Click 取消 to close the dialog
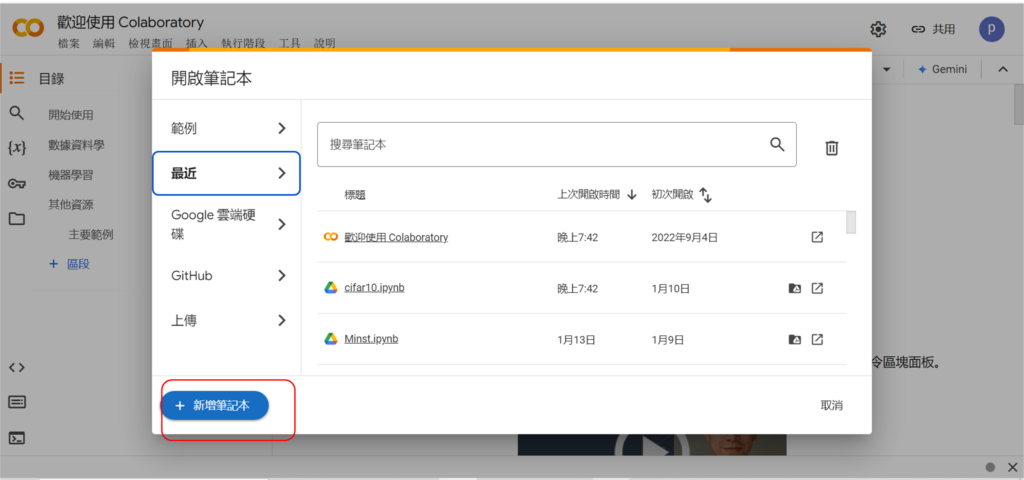Viewport: 1024px width, 480px height. (x=831, y=405)
